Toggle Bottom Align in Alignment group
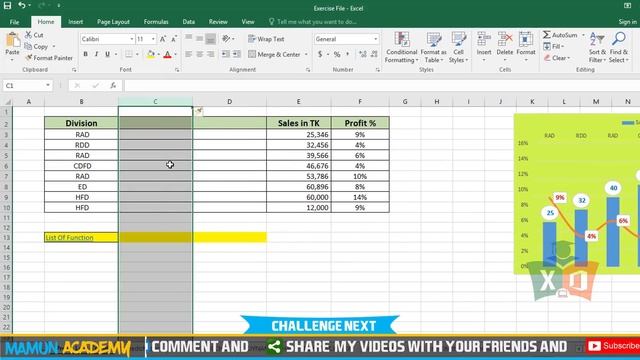This screenshot has width=640, height=360. coord(211,39)
